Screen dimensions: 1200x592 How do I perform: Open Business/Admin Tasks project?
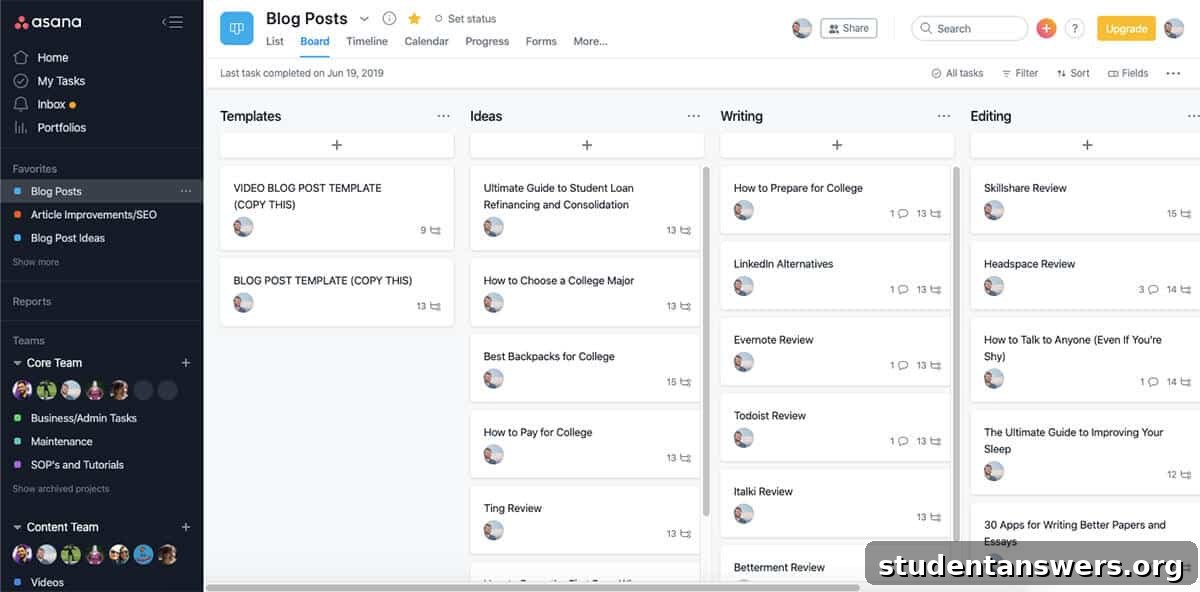tap(83, 418)
